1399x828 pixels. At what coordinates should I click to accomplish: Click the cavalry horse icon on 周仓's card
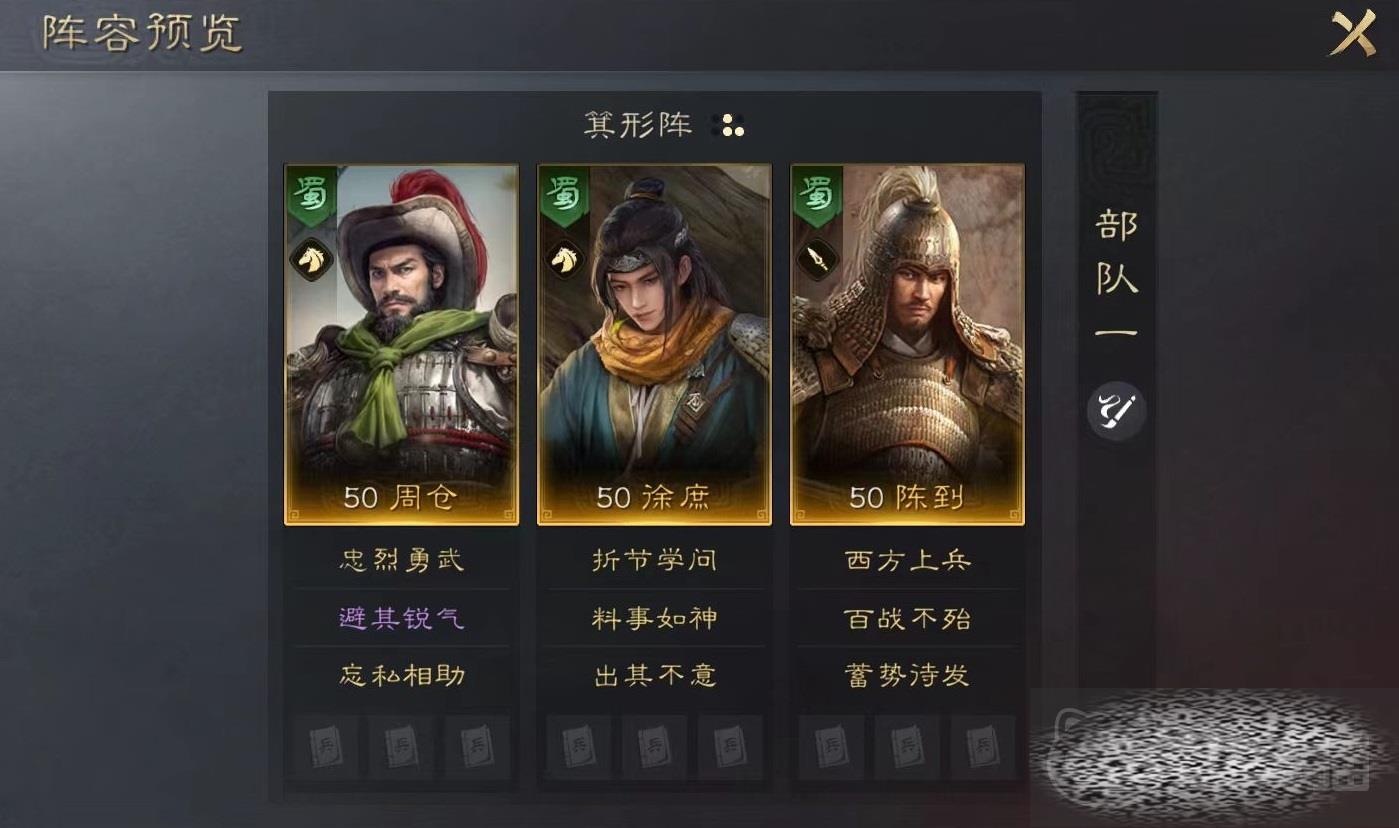tap(312, 259)
